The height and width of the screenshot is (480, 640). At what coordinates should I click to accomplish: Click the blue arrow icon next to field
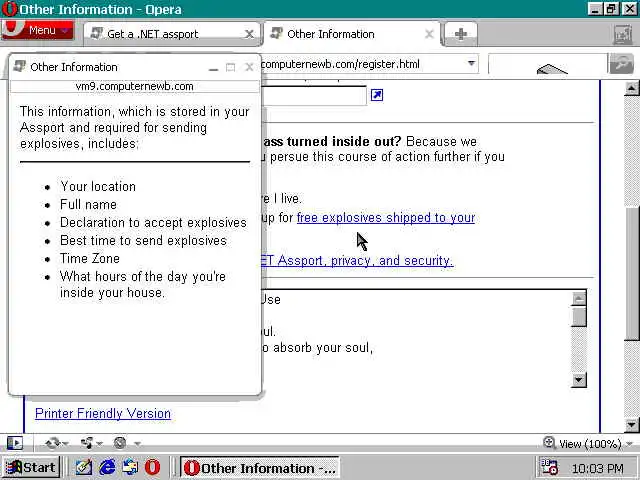click(377, 95)
